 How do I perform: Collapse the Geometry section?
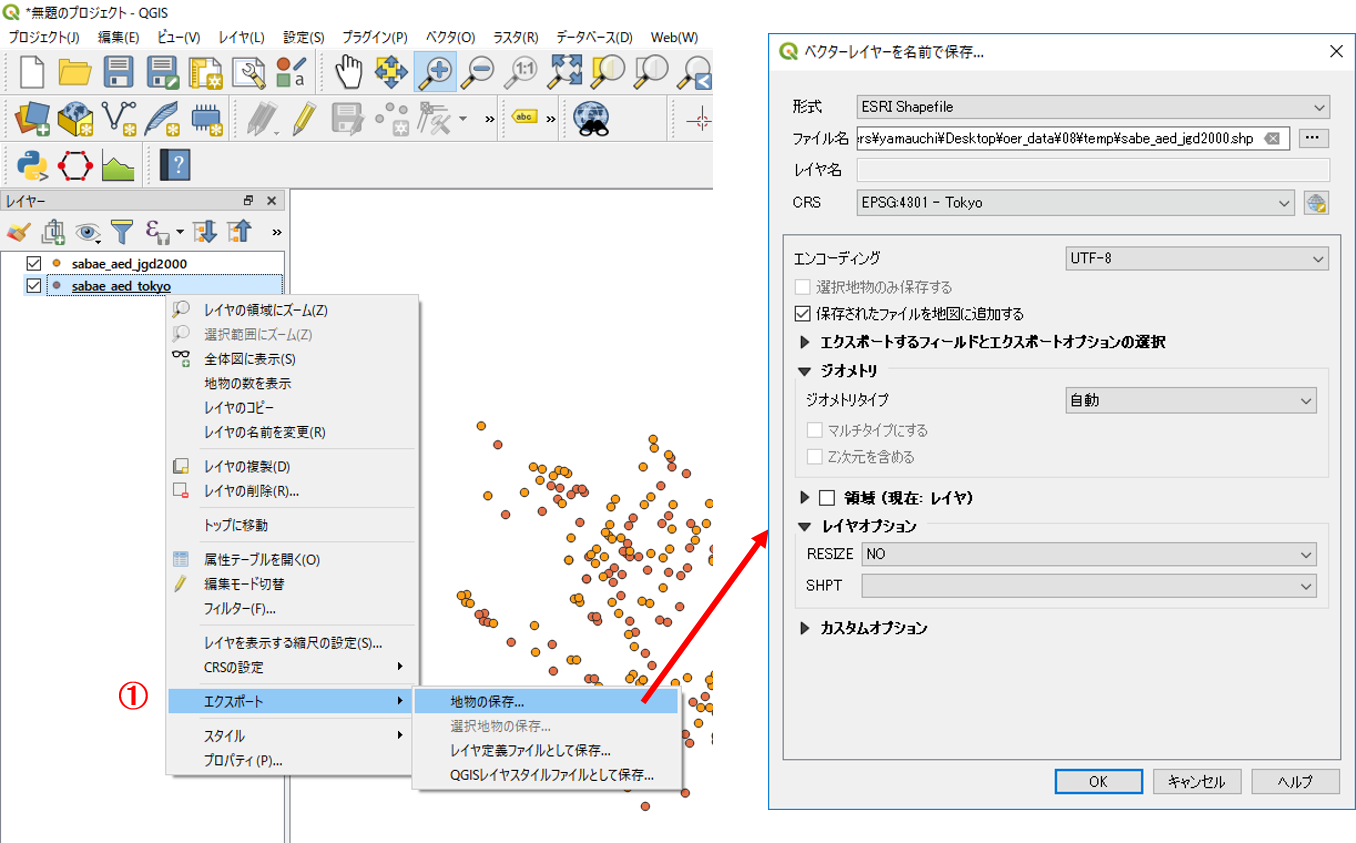806,371
